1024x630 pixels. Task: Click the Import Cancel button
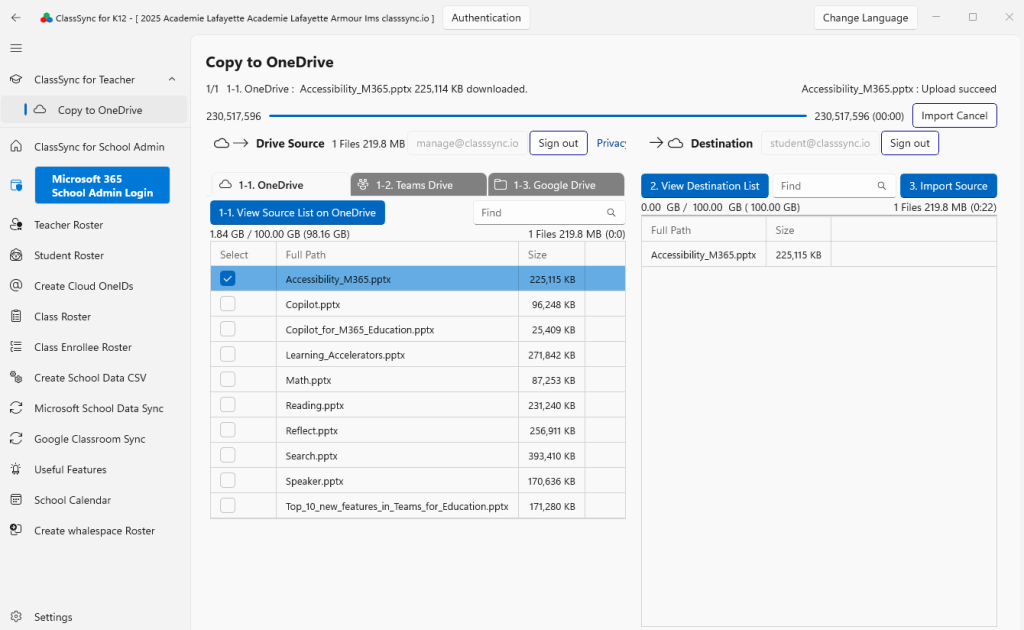[x=954, y=116]
